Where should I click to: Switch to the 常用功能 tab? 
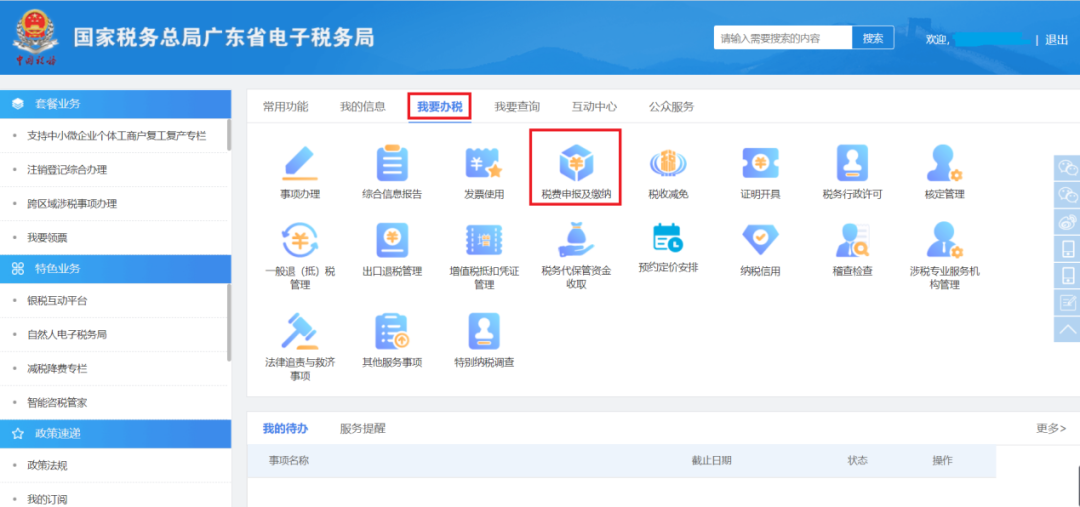point(285,107)
